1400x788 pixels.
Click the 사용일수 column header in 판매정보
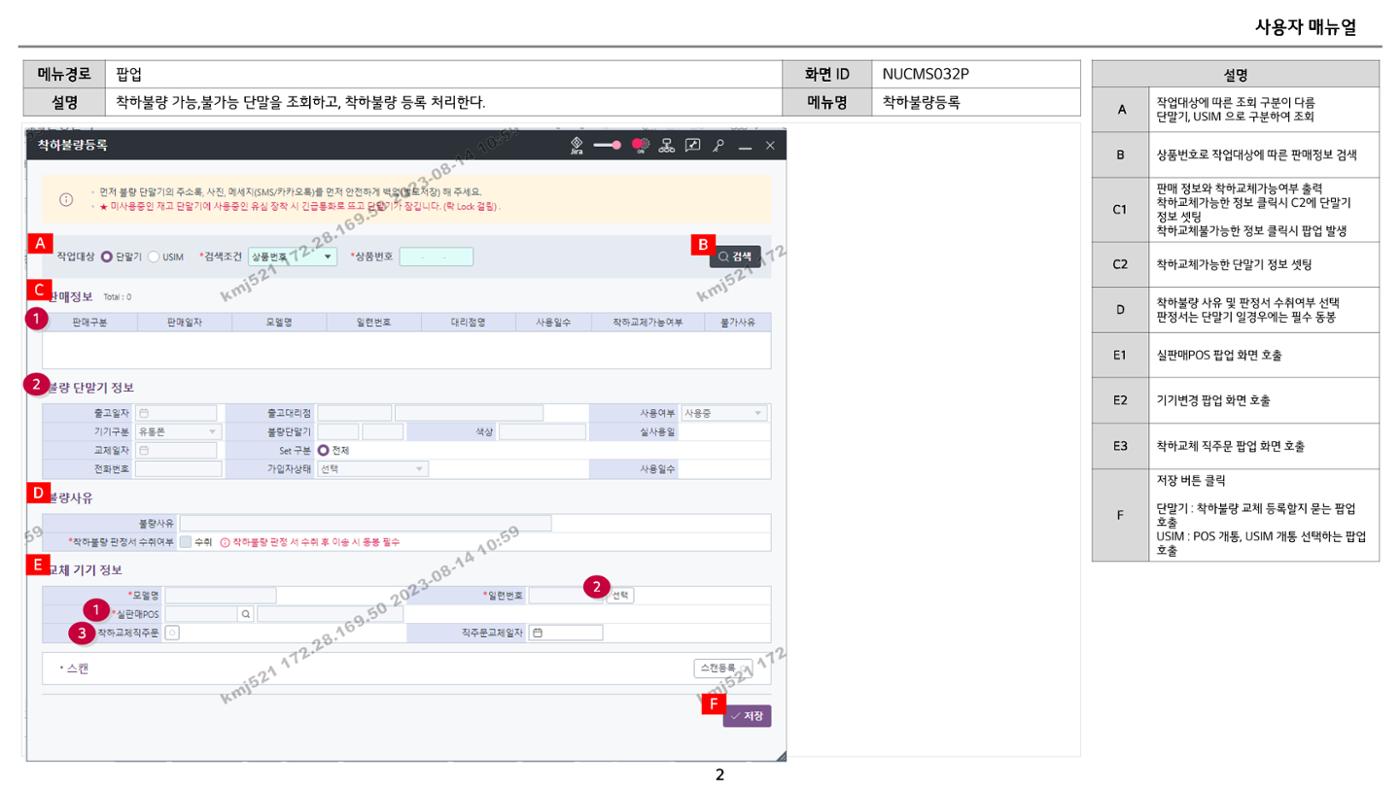coord(552,322)
